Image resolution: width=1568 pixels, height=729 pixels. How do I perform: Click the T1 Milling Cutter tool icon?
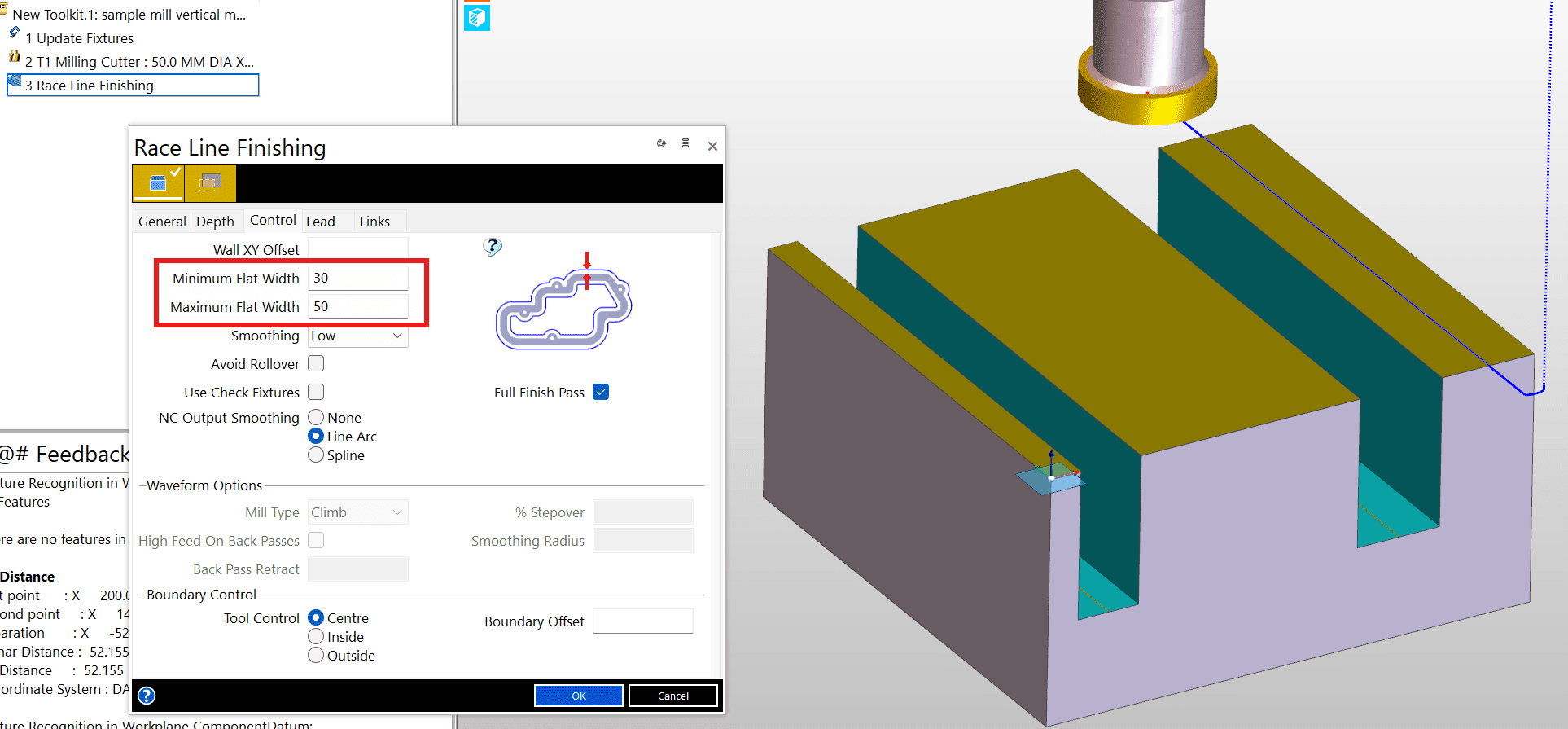(15, 57)
